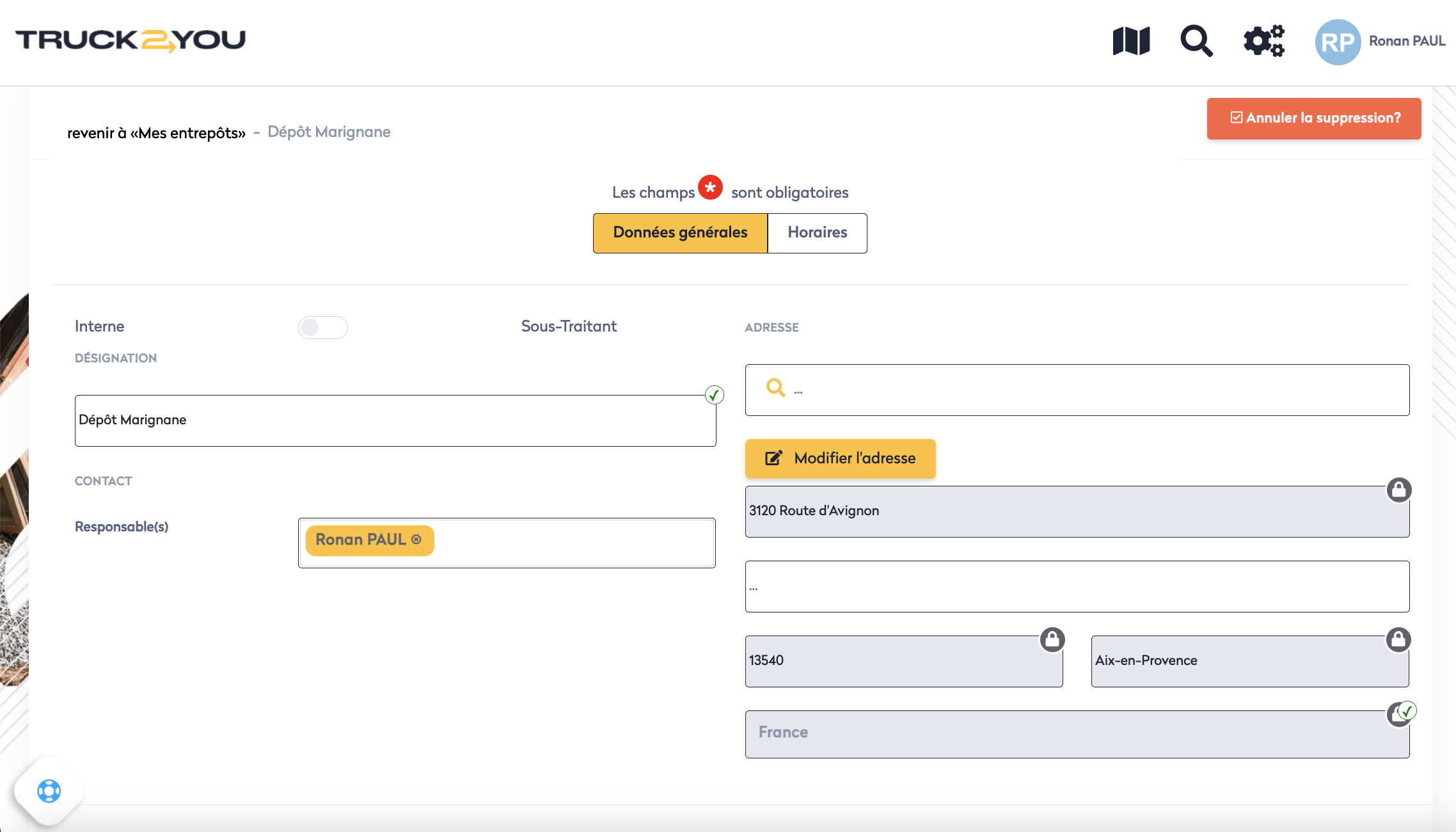The height and width of the screenshot is (832, 1456).
Task: Remove Ronan PAUL tag from responsables
Action: (416, 540)
